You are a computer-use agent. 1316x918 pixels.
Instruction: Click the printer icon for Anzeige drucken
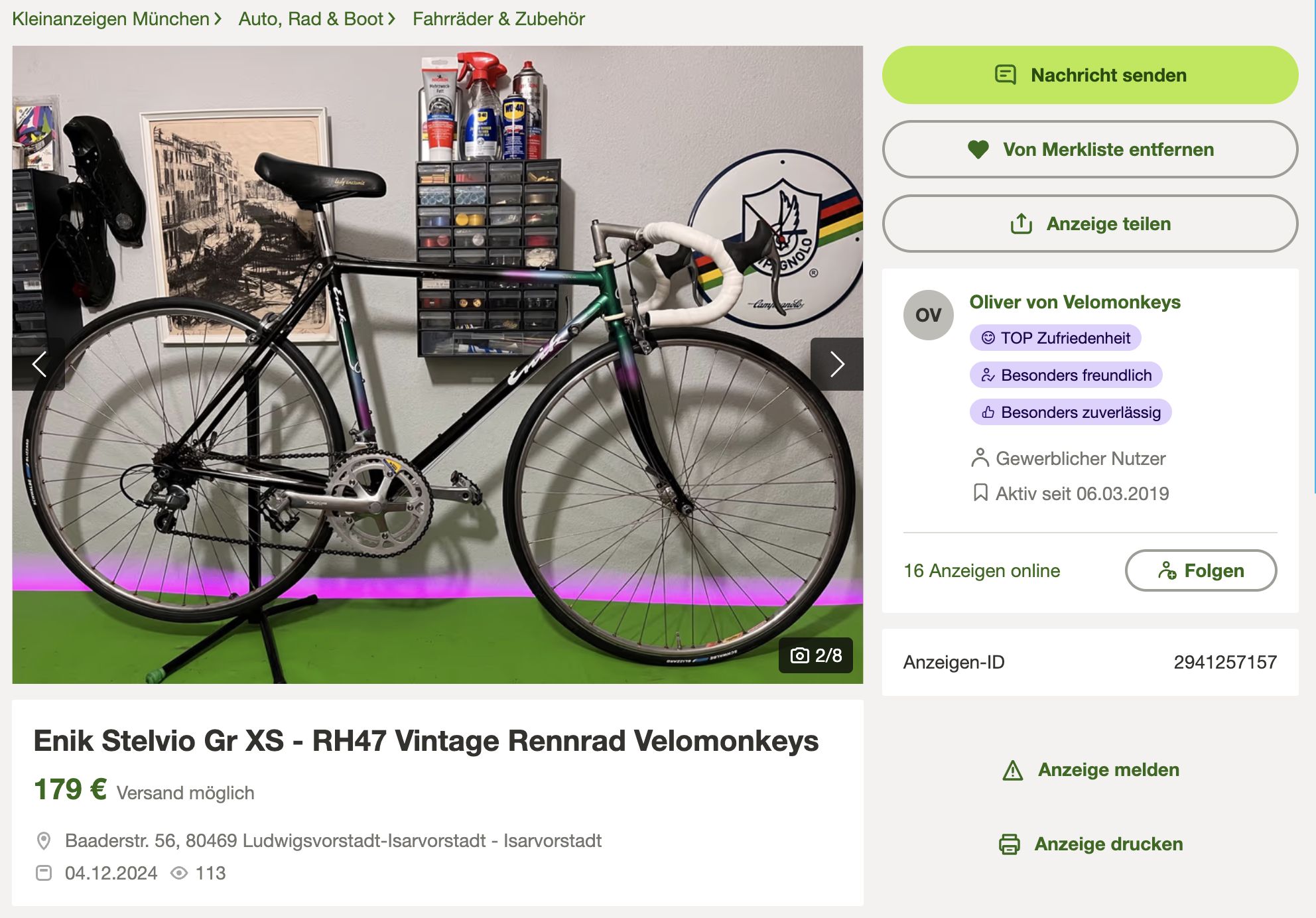pos(1010,844)
